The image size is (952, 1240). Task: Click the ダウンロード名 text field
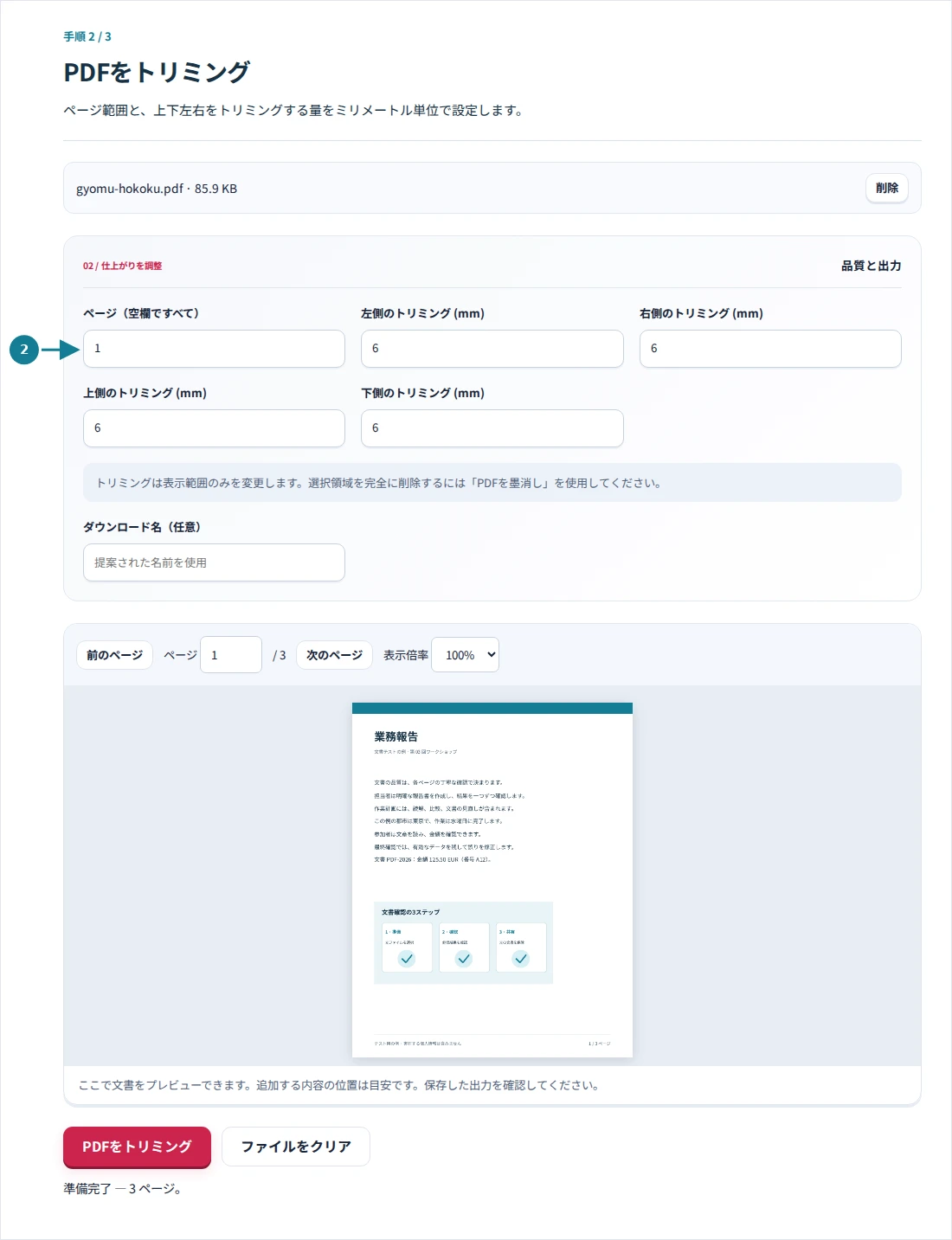point(214,562)
